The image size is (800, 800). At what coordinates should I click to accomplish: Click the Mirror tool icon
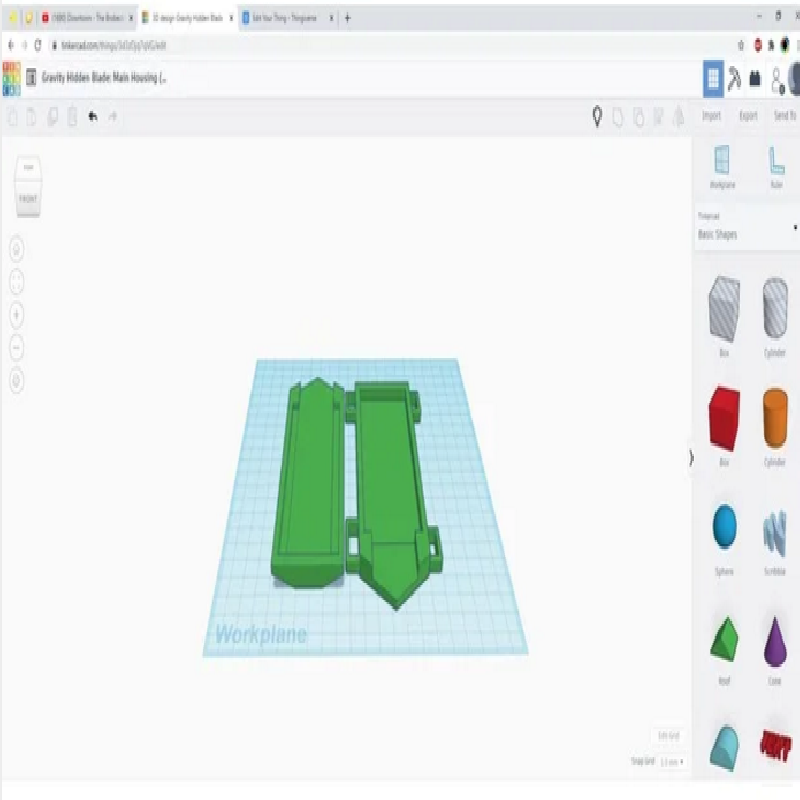tap(678, 117)
